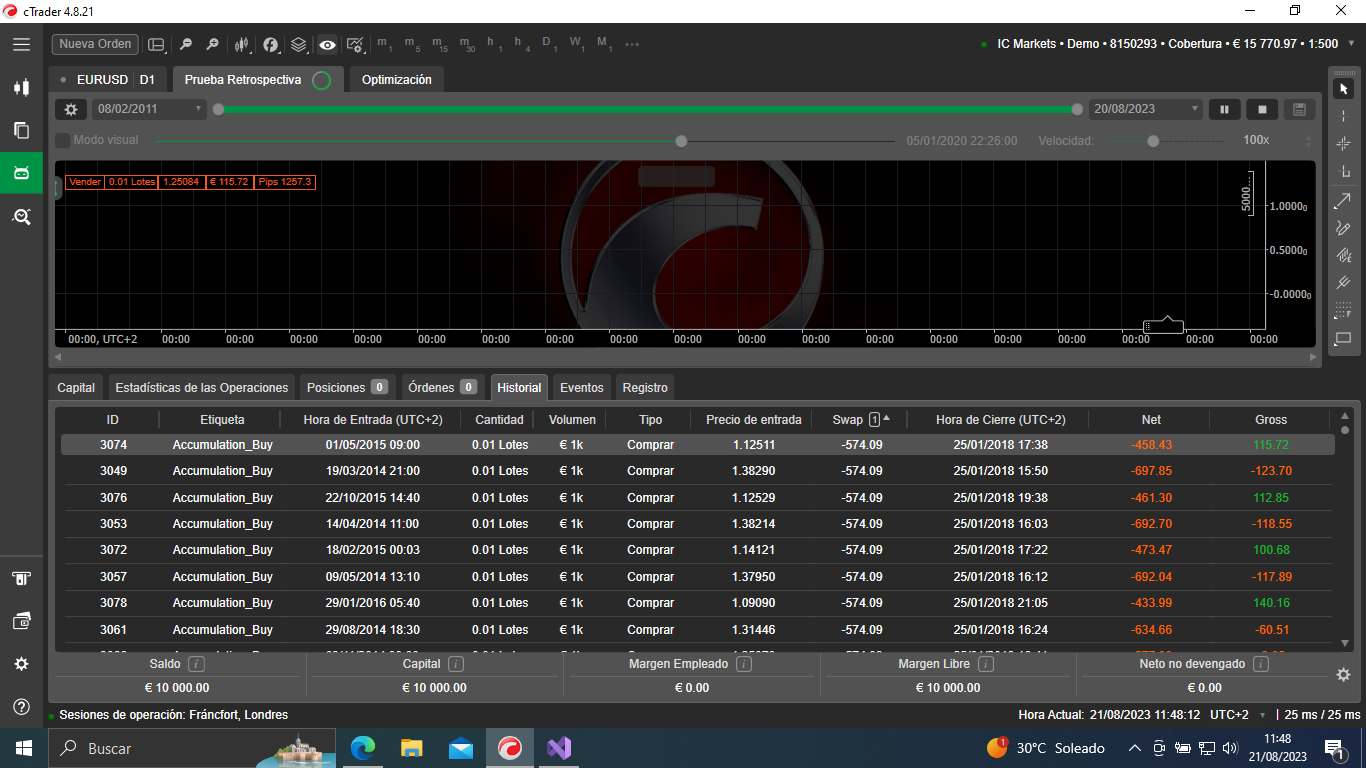This screenshot has height=768, width=1366.
Task: Switch to the EURUSD D1 tab
Action: (x=109, y=79)
